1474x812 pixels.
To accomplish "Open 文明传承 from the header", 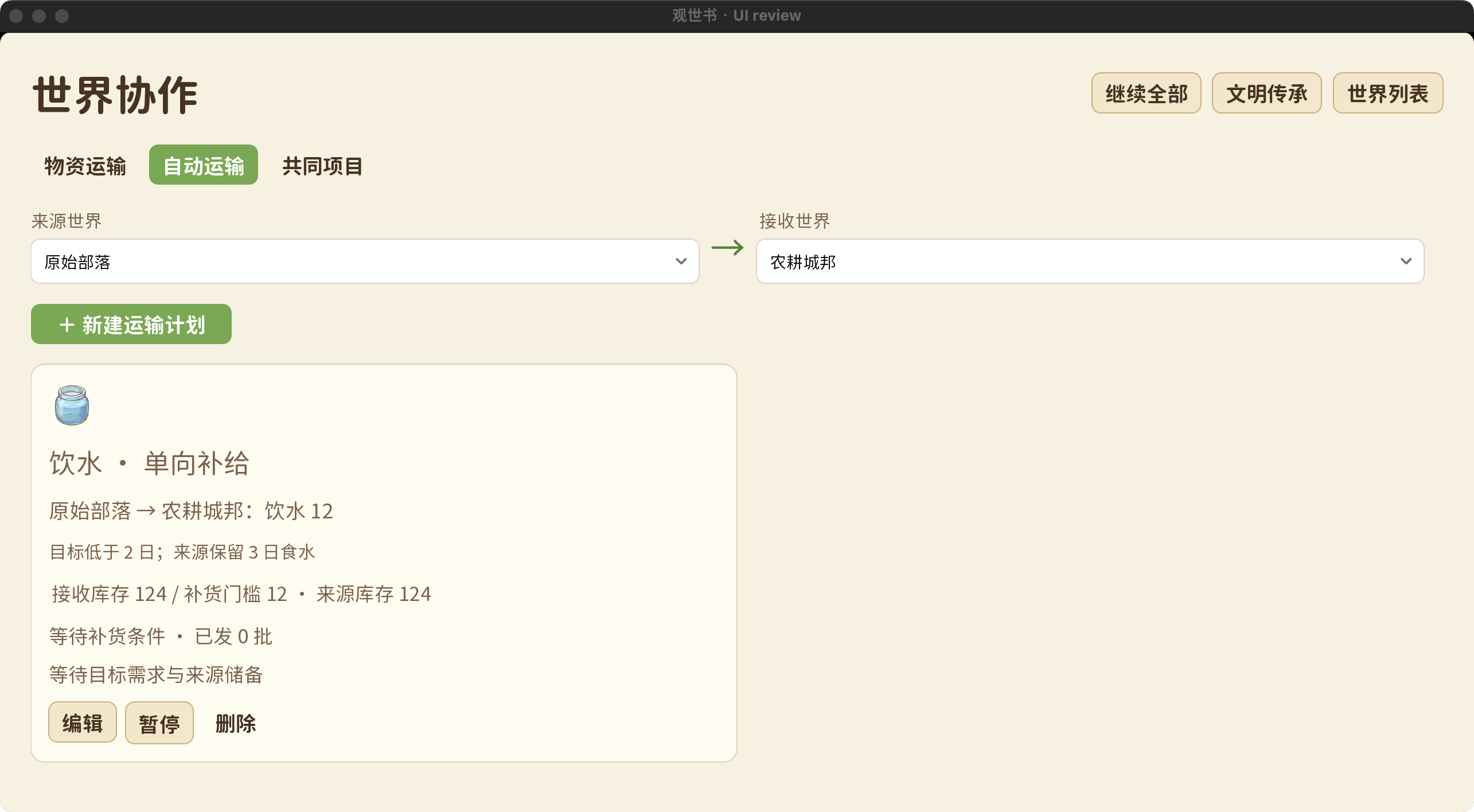I will pos(1266,93).
